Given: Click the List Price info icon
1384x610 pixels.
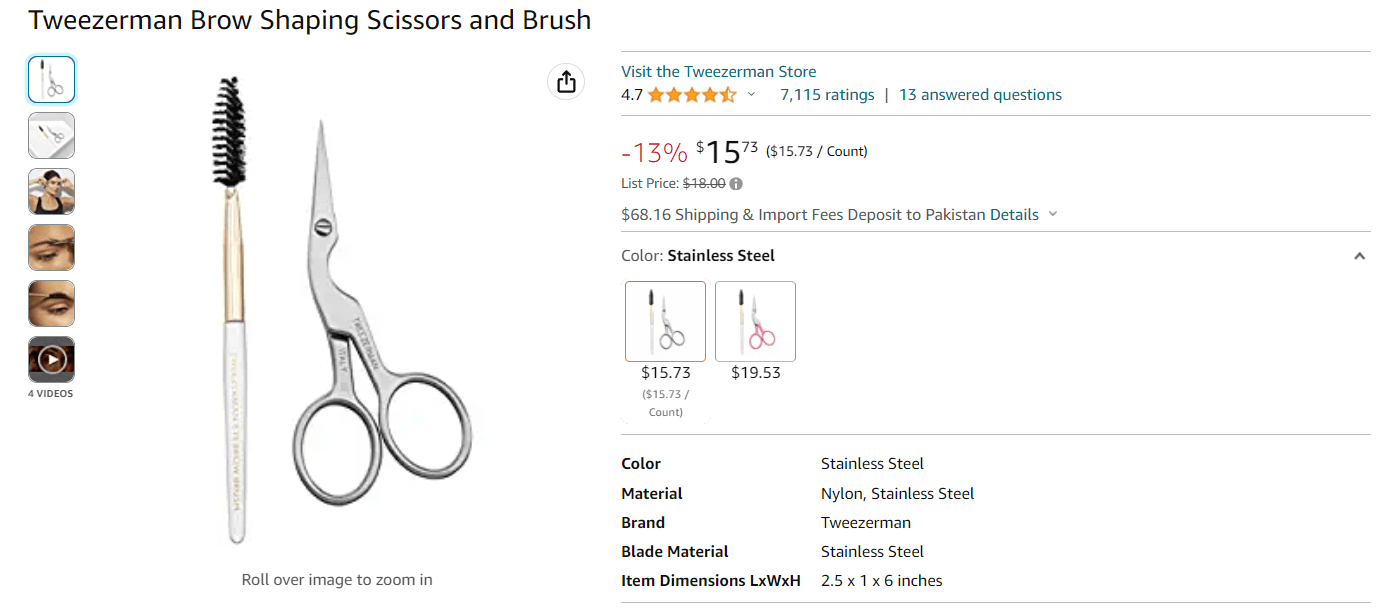Looking at the screenshot, I should 736,184.
